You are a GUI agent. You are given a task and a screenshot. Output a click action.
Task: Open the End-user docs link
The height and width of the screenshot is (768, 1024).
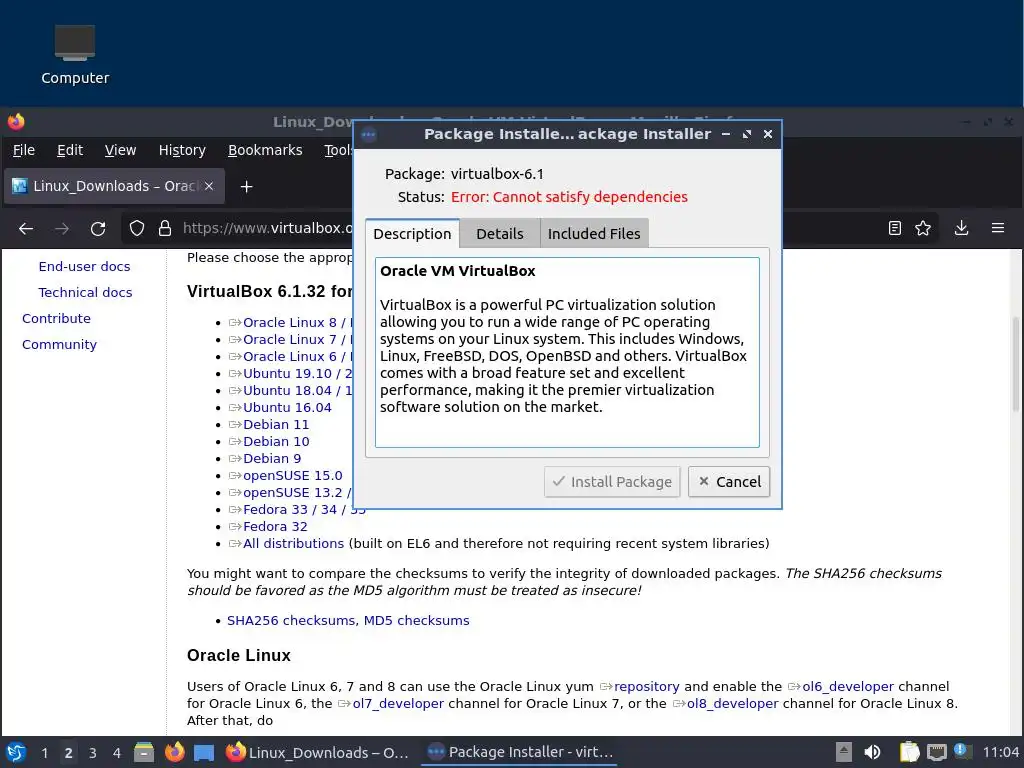tap(84, 266)
